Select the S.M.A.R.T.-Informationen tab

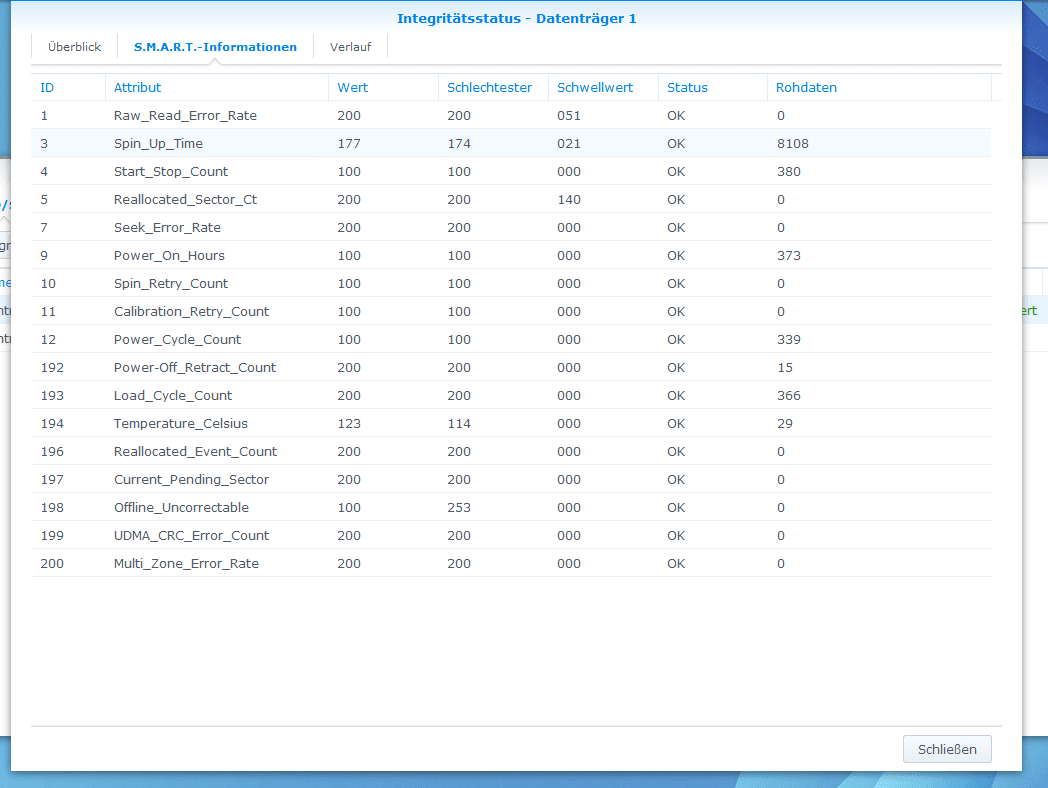215,47
